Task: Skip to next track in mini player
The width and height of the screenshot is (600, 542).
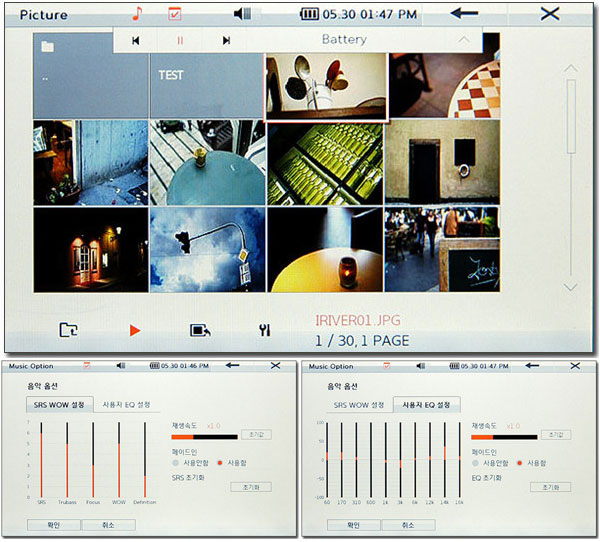Action: point(226,40)
